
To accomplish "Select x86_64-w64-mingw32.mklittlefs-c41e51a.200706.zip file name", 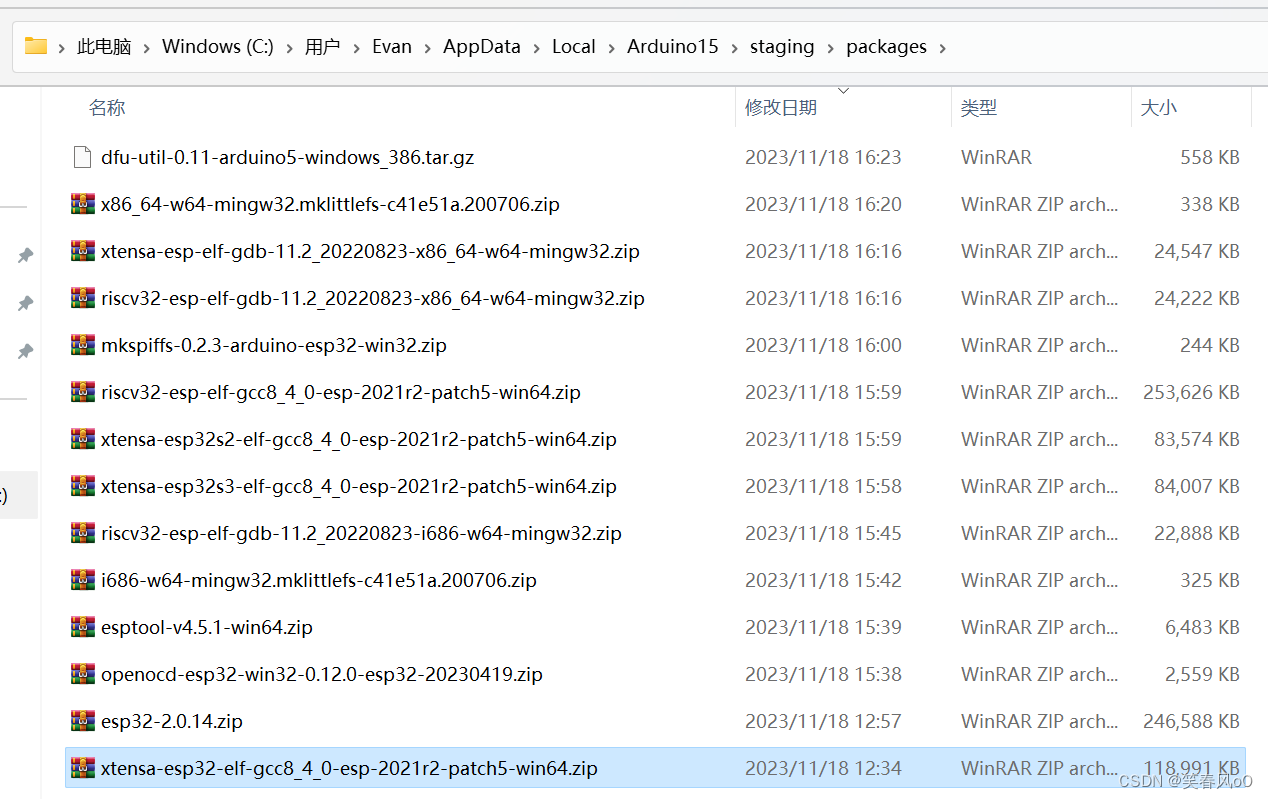I will [x=330, y=204].
